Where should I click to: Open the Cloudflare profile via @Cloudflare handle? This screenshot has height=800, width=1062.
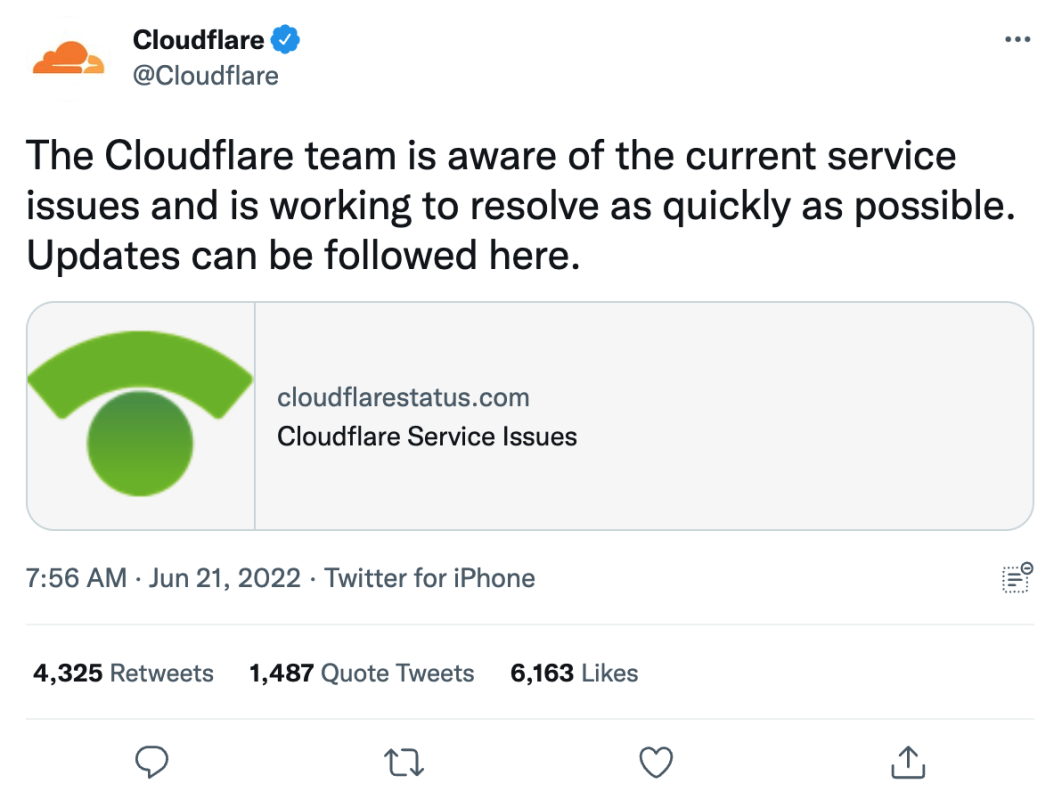click(x=205, y=75)
